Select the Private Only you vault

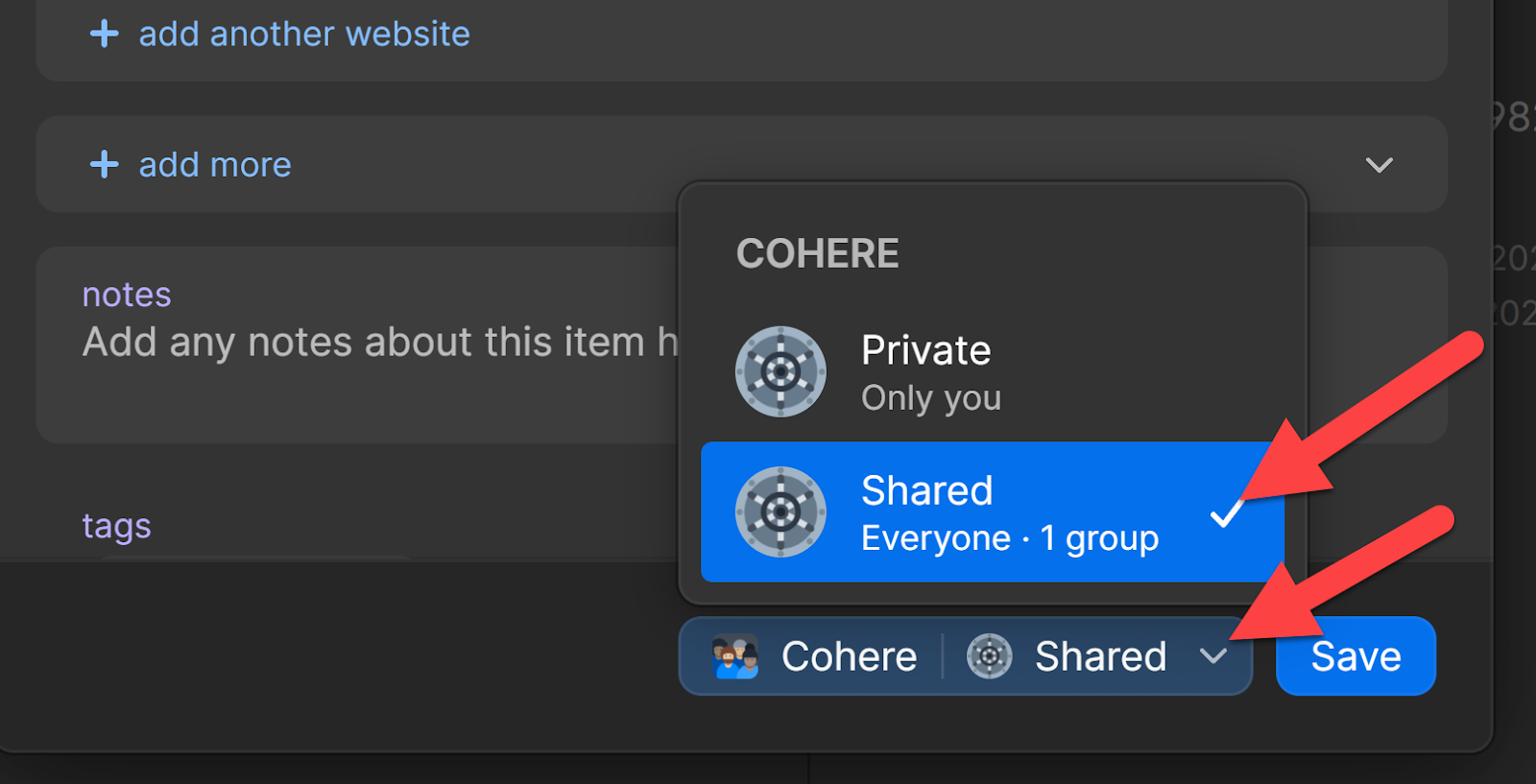click(x=993, y=372)
